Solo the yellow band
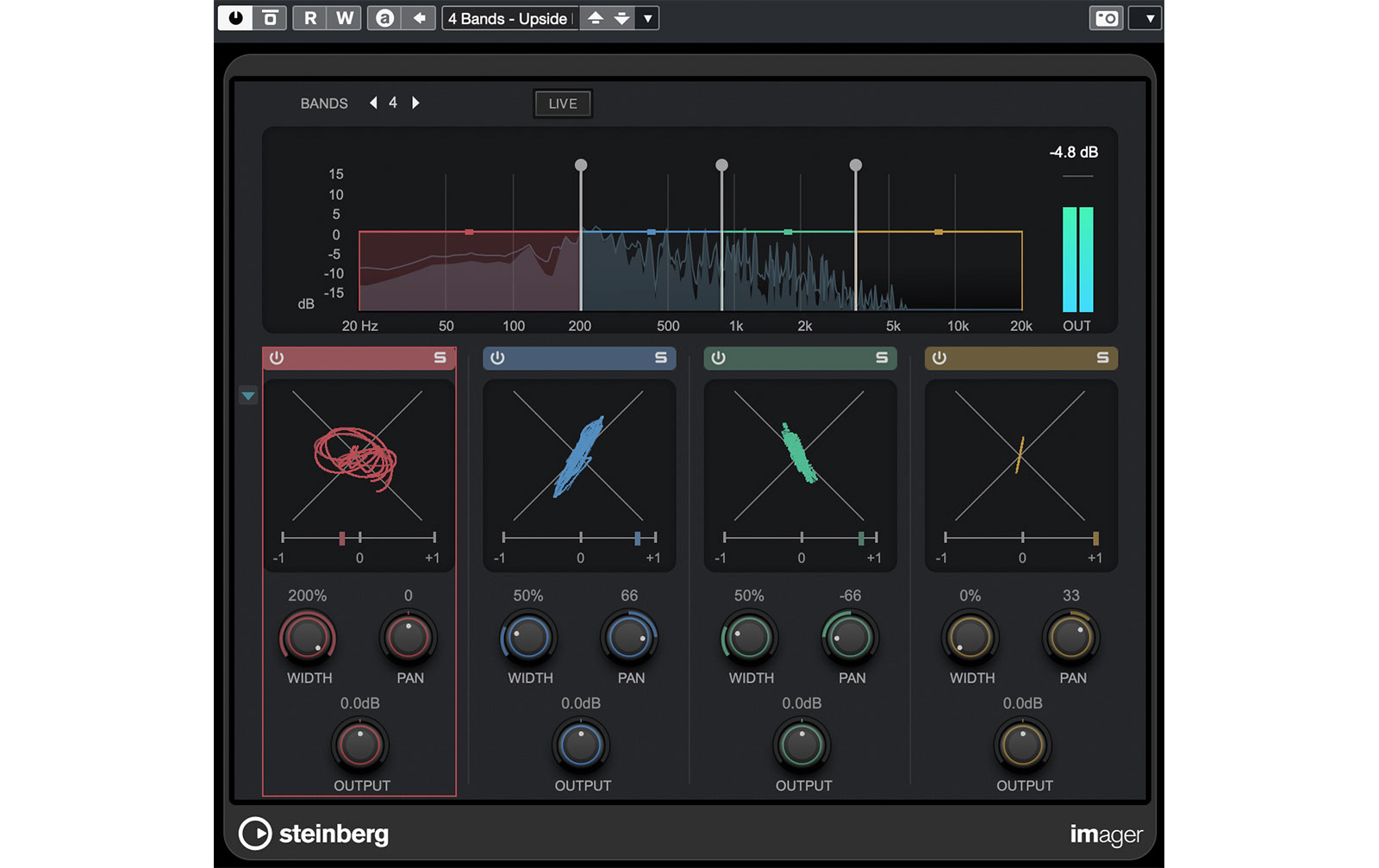1379x868 pixels. pos(1102,358)
